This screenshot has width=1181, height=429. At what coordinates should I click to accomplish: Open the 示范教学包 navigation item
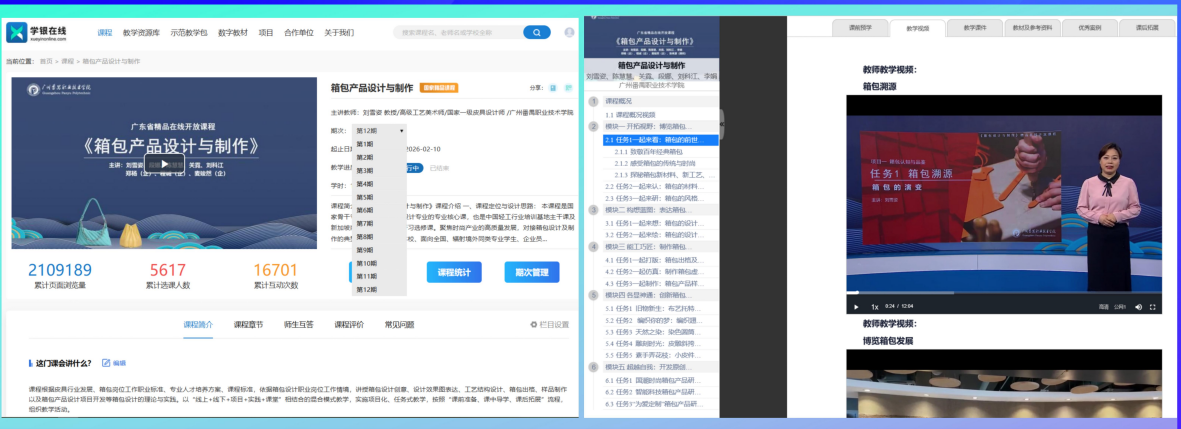pos(188,32)
